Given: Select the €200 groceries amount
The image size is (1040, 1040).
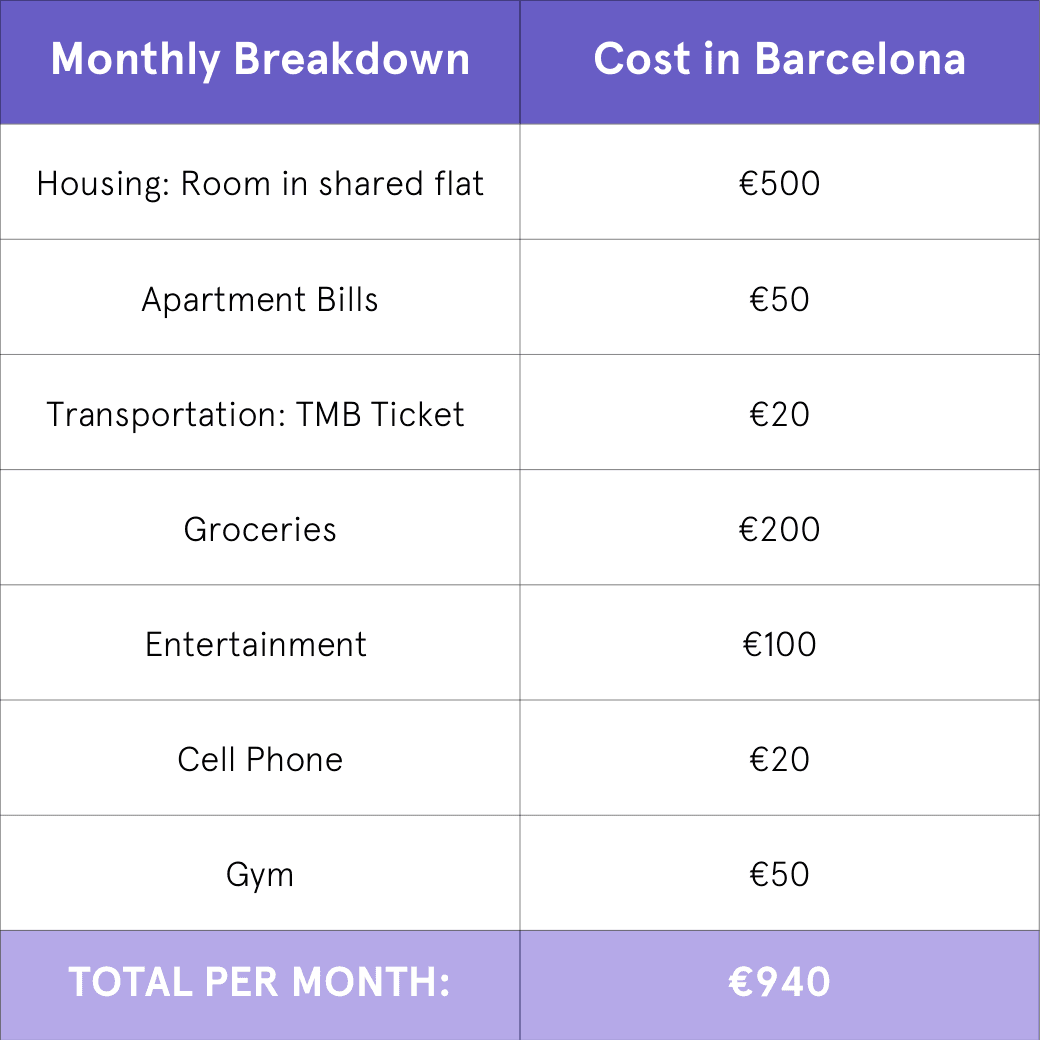Looking at the screenshot, I should 779,530.
